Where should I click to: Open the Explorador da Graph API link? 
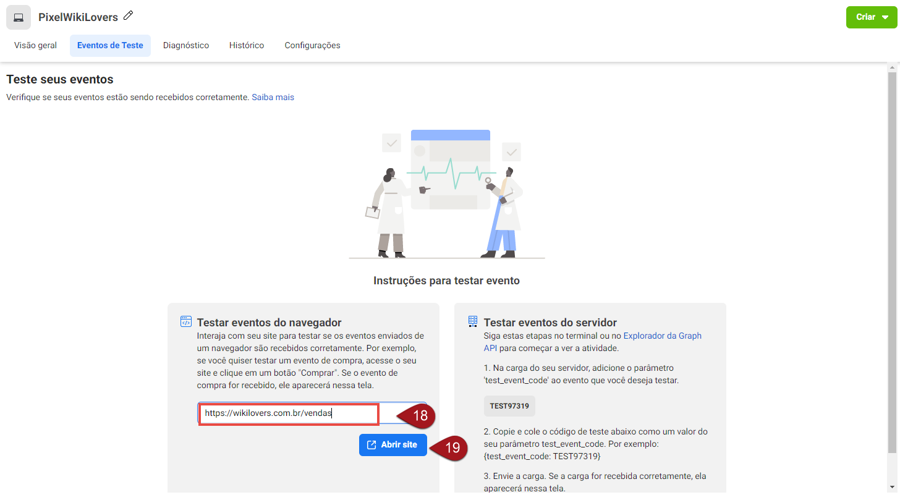(662, 336)
